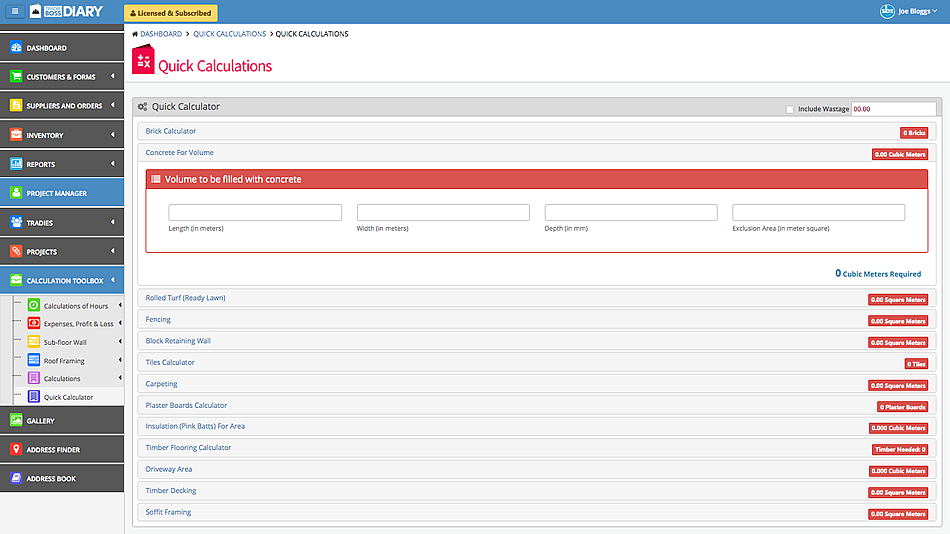Open the Brick Calculator section
Screen dimensions: 950x534
pos(171,131)
